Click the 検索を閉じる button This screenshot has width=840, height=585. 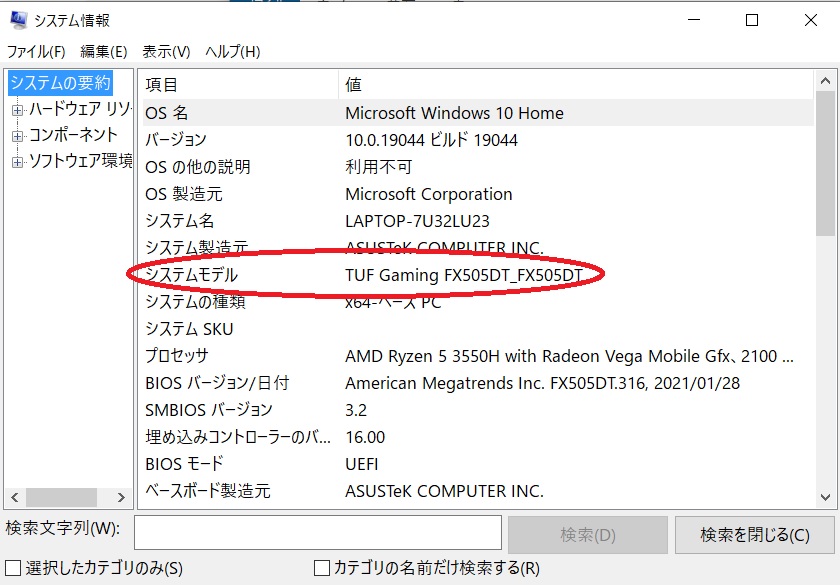(x=753, y=534)
